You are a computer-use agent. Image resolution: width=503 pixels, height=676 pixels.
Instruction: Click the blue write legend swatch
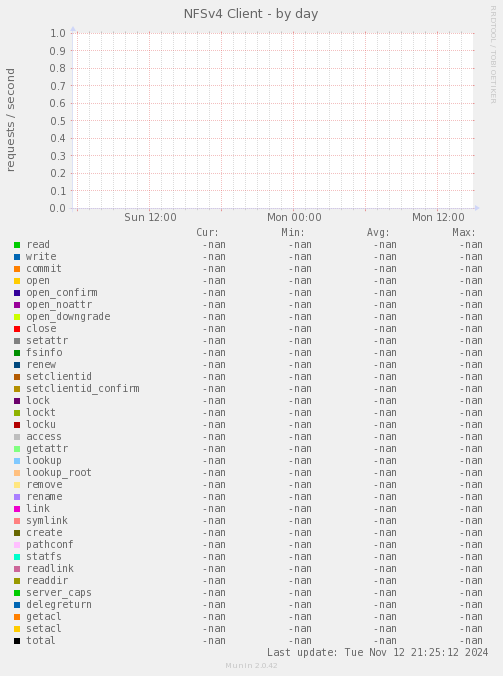point(17,257)
